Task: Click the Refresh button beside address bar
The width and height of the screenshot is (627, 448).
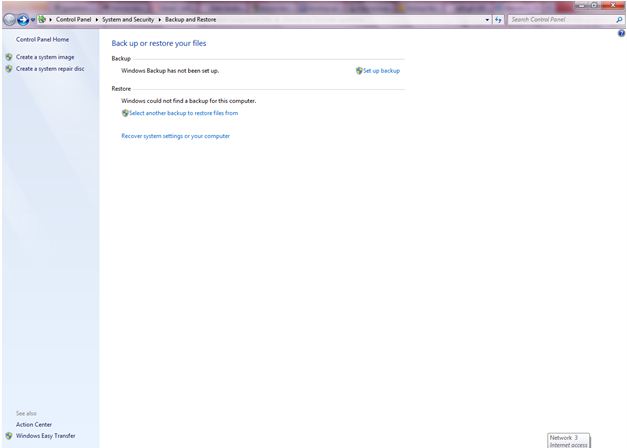Action: [x=498, y=20]
